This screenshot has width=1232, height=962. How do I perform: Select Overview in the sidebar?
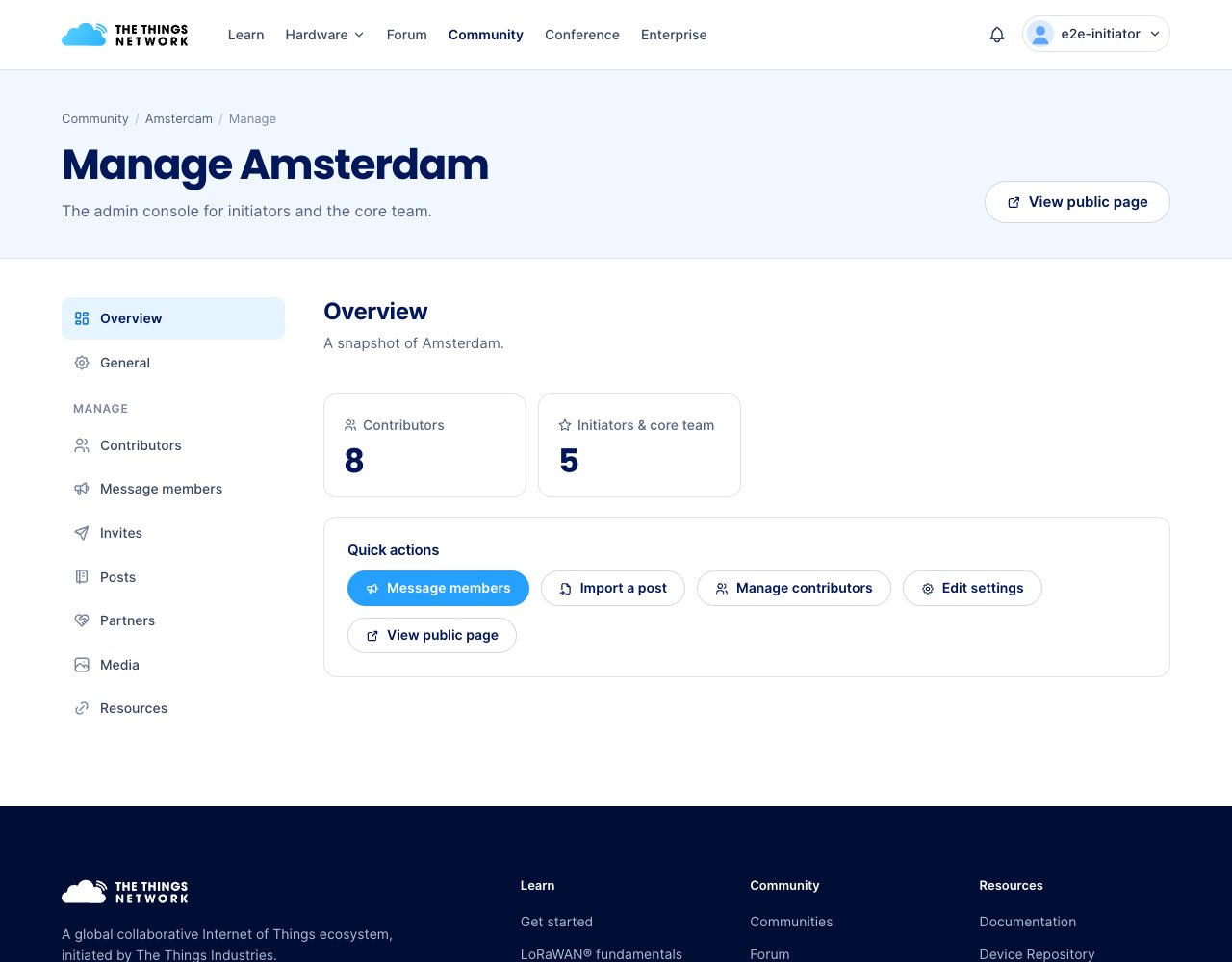click(x=173, y=318)
